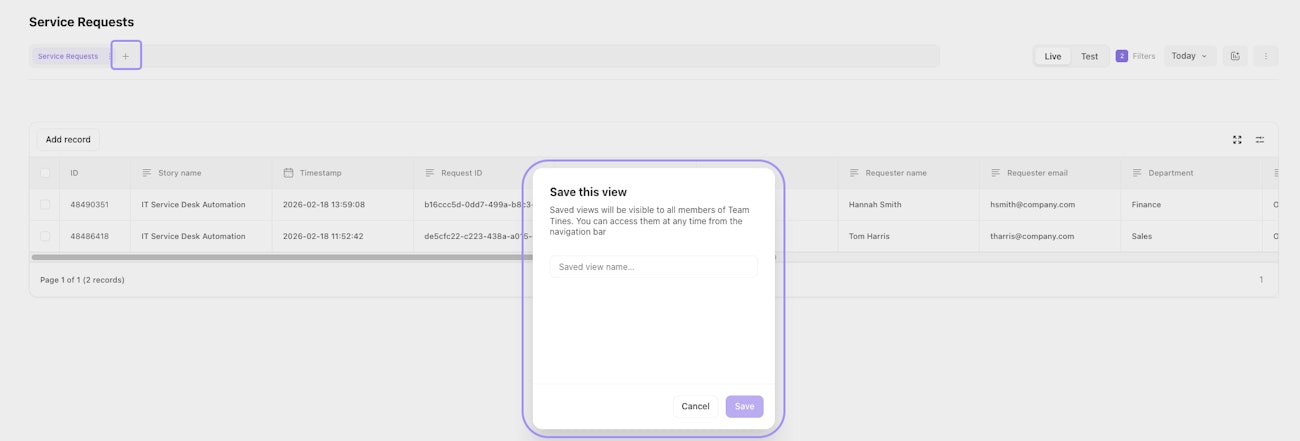Focus the Saved view name input field
This screenshot has height=441, width=1300.
[653, 267]
